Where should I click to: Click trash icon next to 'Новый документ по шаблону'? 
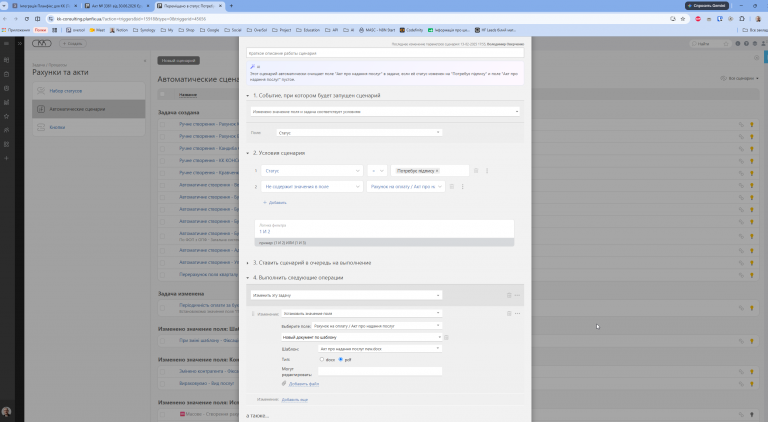tap(446, 337)
